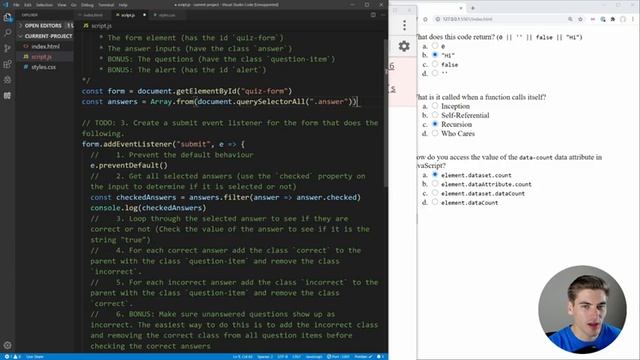The height and width of the screenshot is (360, 640).
Task: Click the Spaces indentation selector
Action: (x=264, y=357)
